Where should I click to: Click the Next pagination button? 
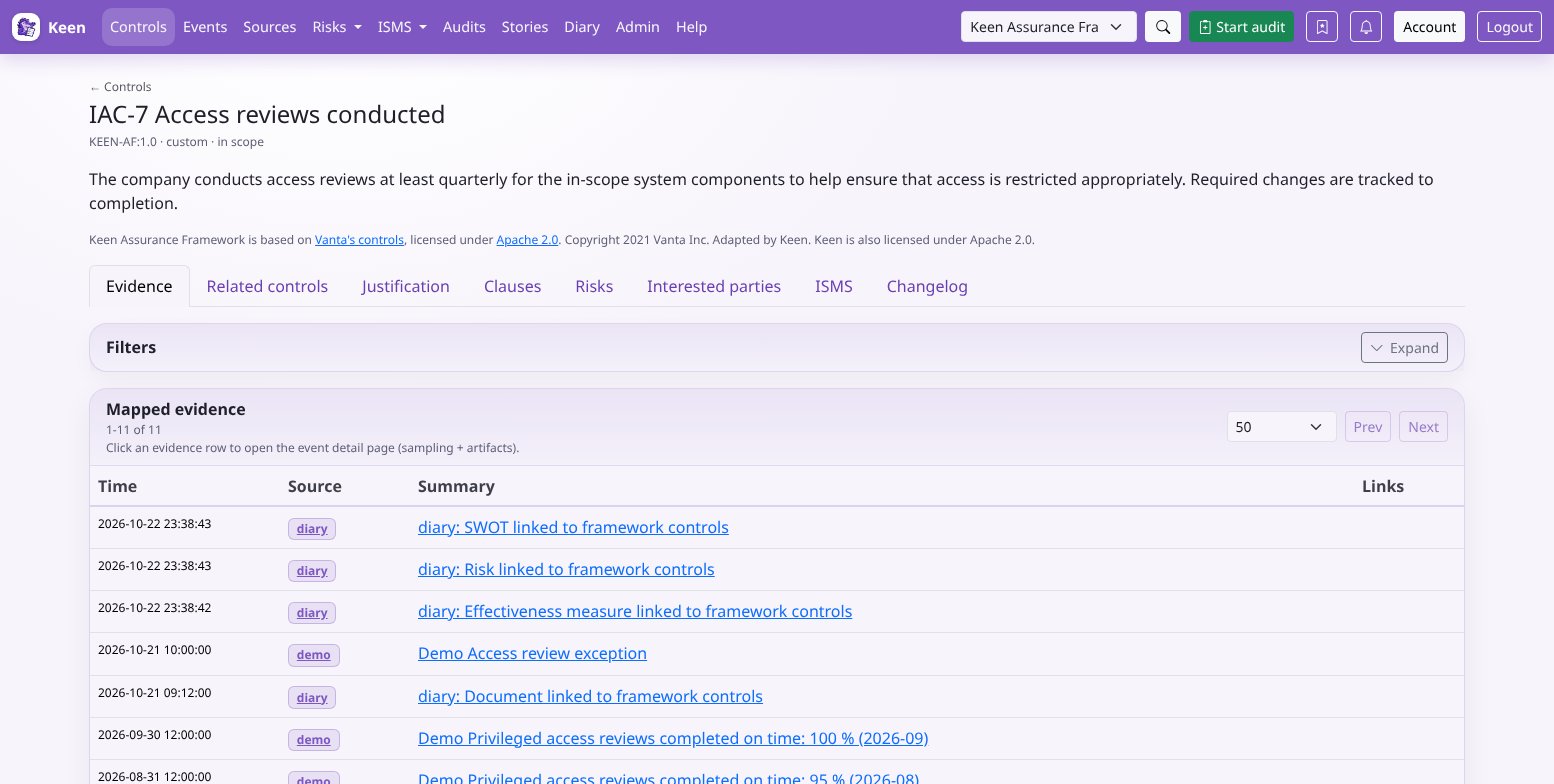click(1423, 426)
